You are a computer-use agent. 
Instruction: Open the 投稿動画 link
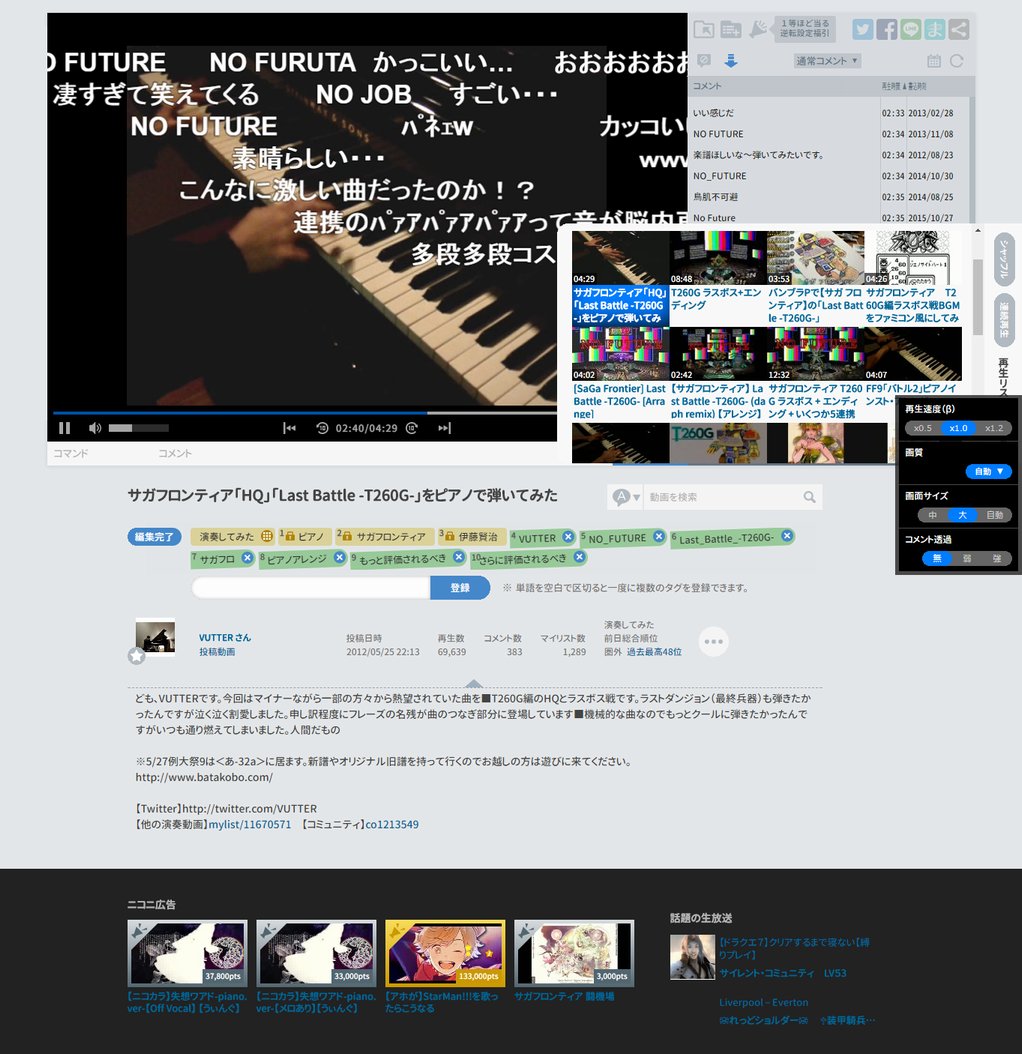point(217,651)
